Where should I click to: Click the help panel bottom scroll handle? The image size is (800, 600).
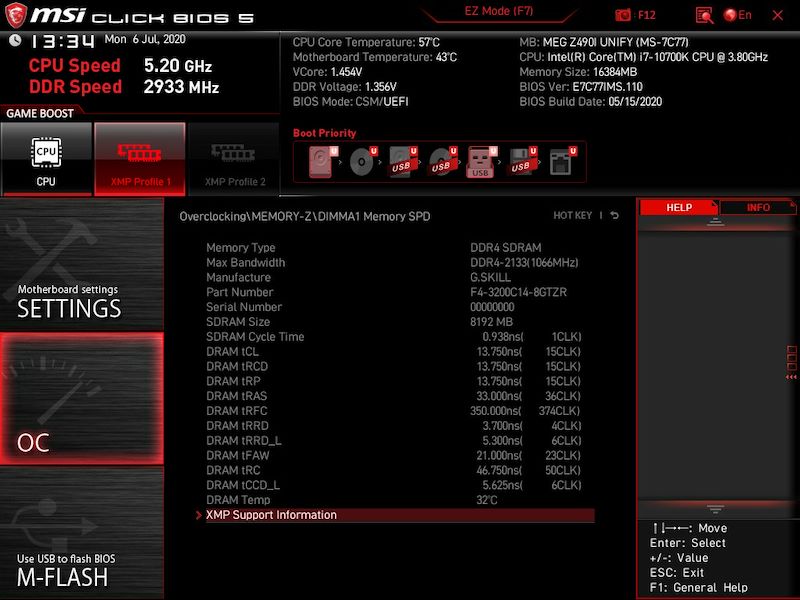(x=715, y=509)
